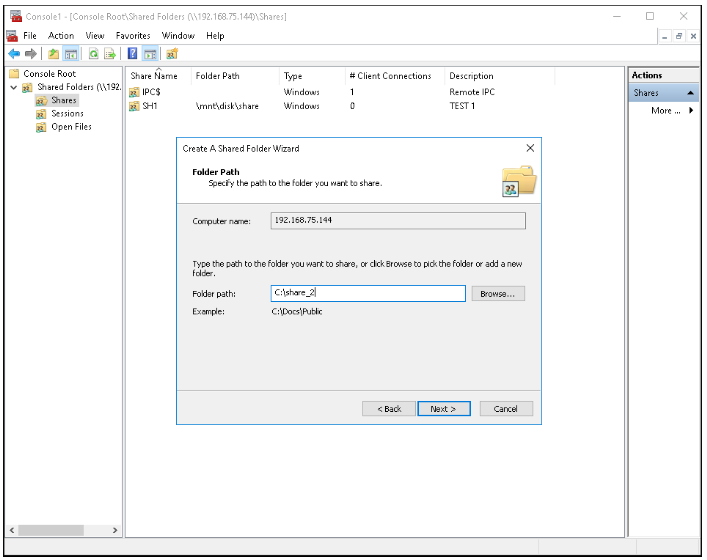Select the Open Files tree item label
This screenshot has width=707, height=560.
(71, 127)
